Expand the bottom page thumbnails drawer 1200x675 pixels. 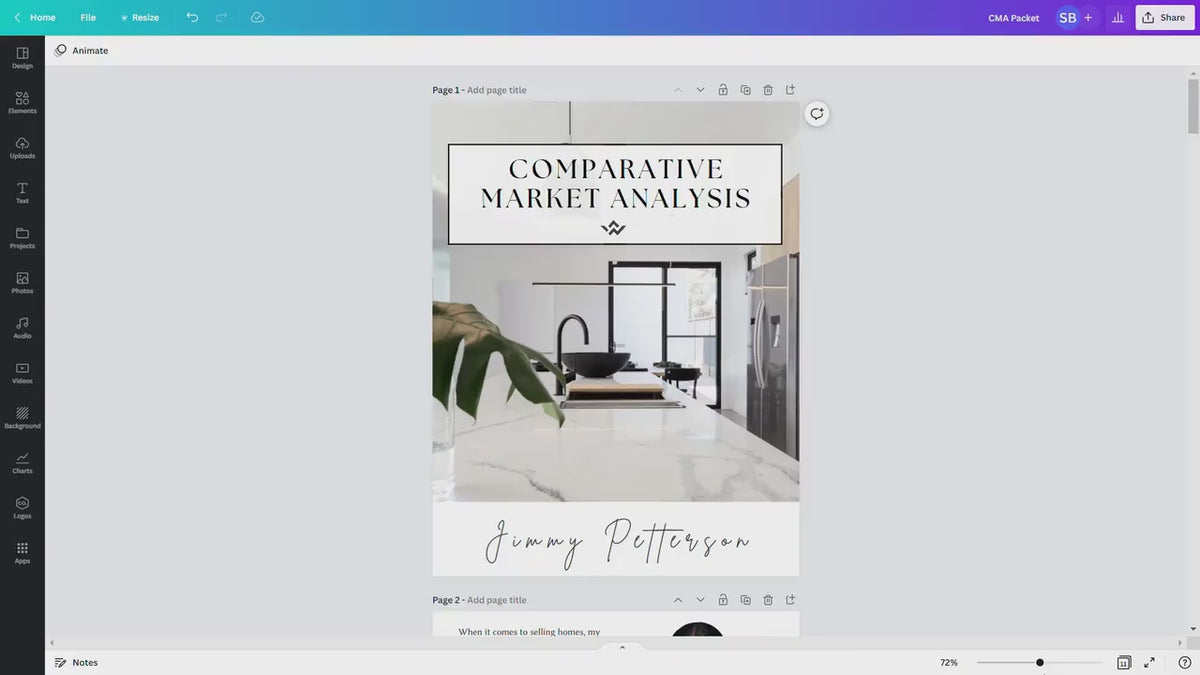point(622,647)
